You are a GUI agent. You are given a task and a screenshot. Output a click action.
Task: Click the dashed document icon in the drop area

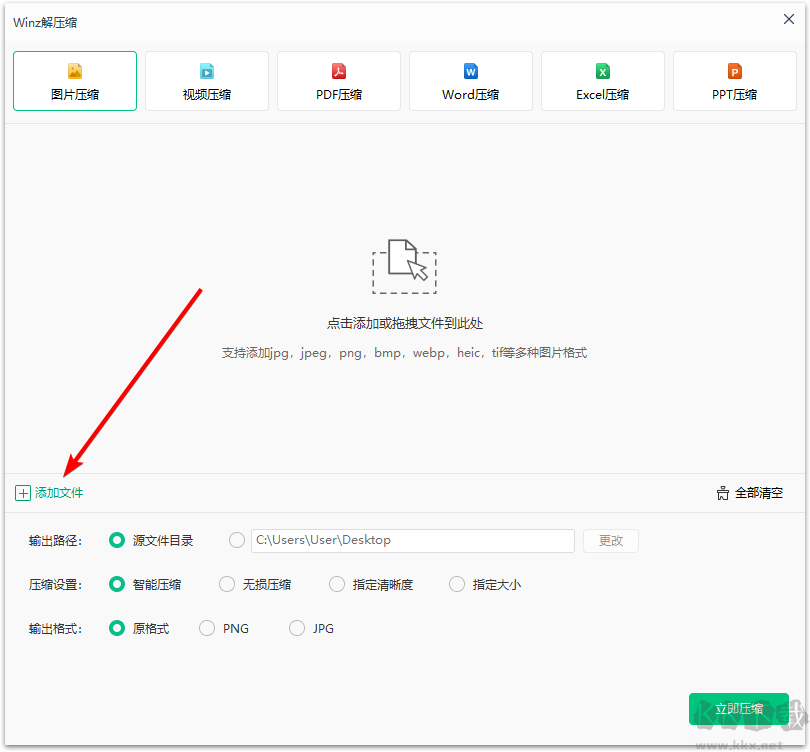coord(404,264)
